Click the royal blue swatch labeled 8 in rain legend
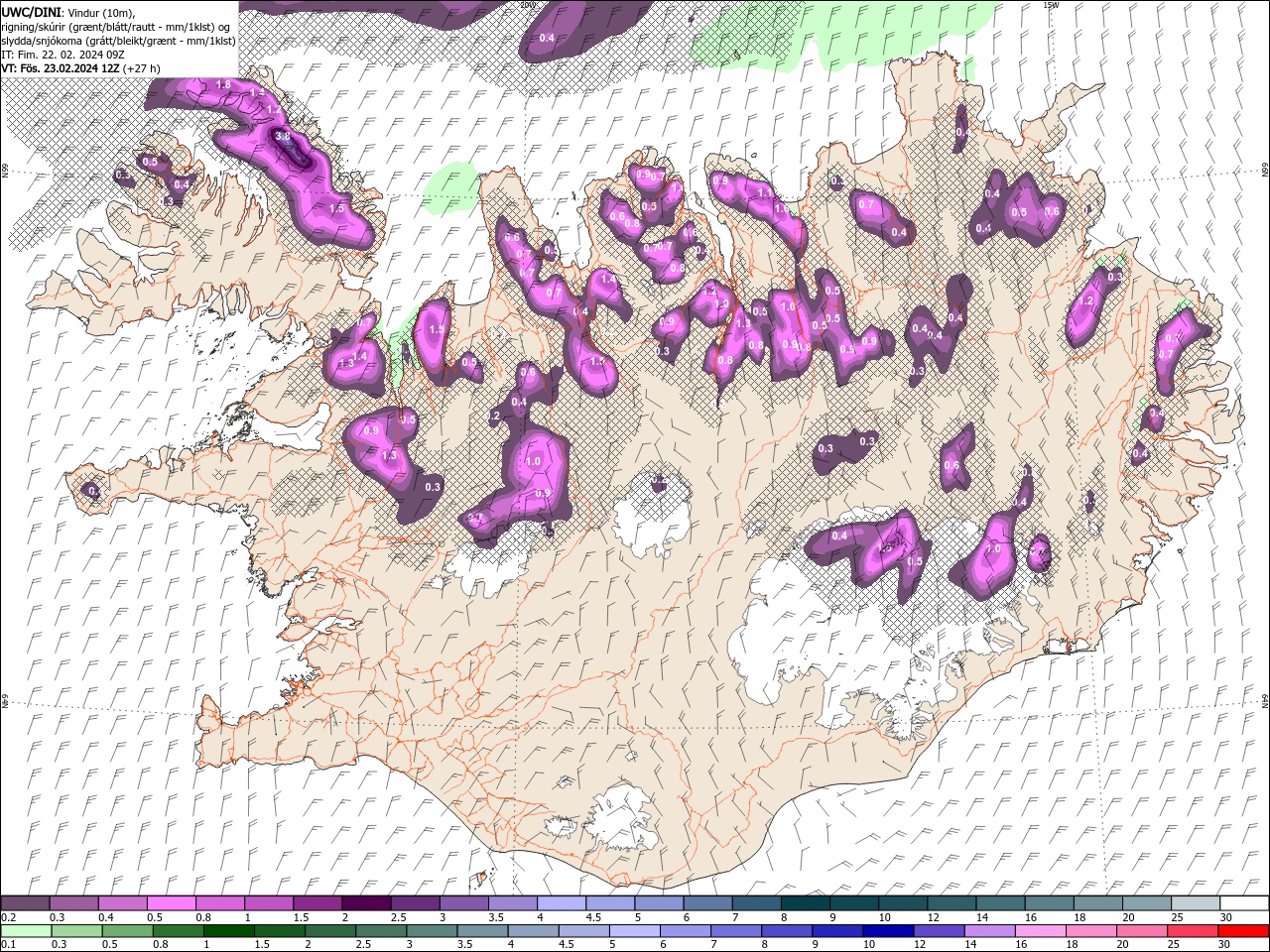The image size is (1270, 952). [787, 931]
